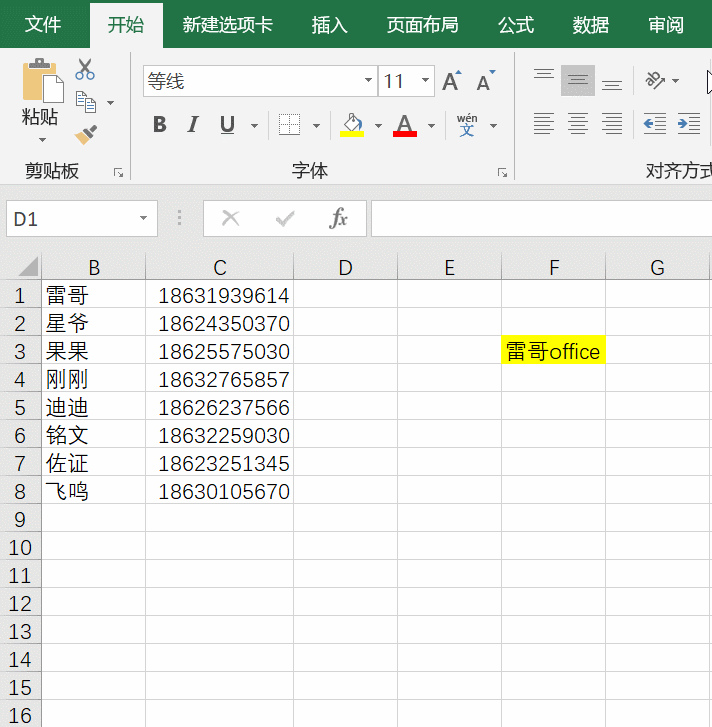This screenshot has height=727, width=712.
Task: Click the fx insert function icon
Action: (x=338, y=218)
